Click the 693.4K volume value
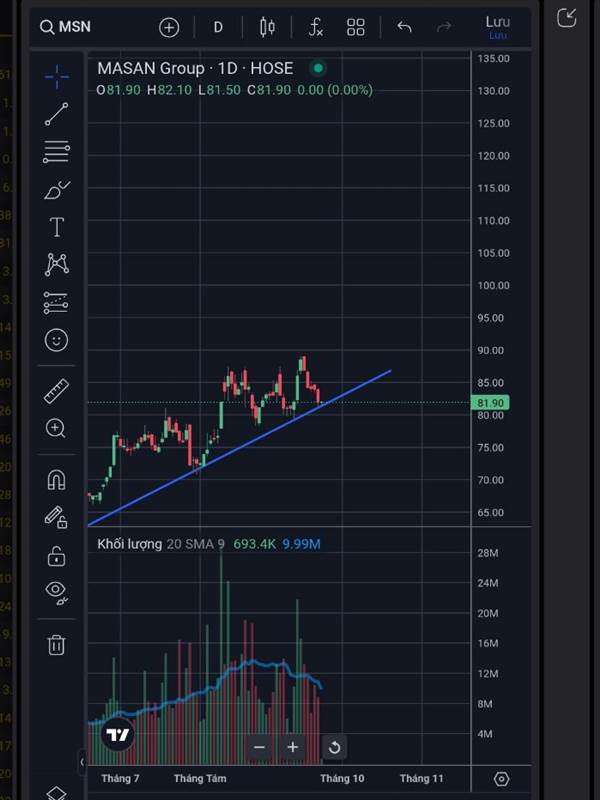Viewport: 600px width, 800px height. click(x=255, y=544)
